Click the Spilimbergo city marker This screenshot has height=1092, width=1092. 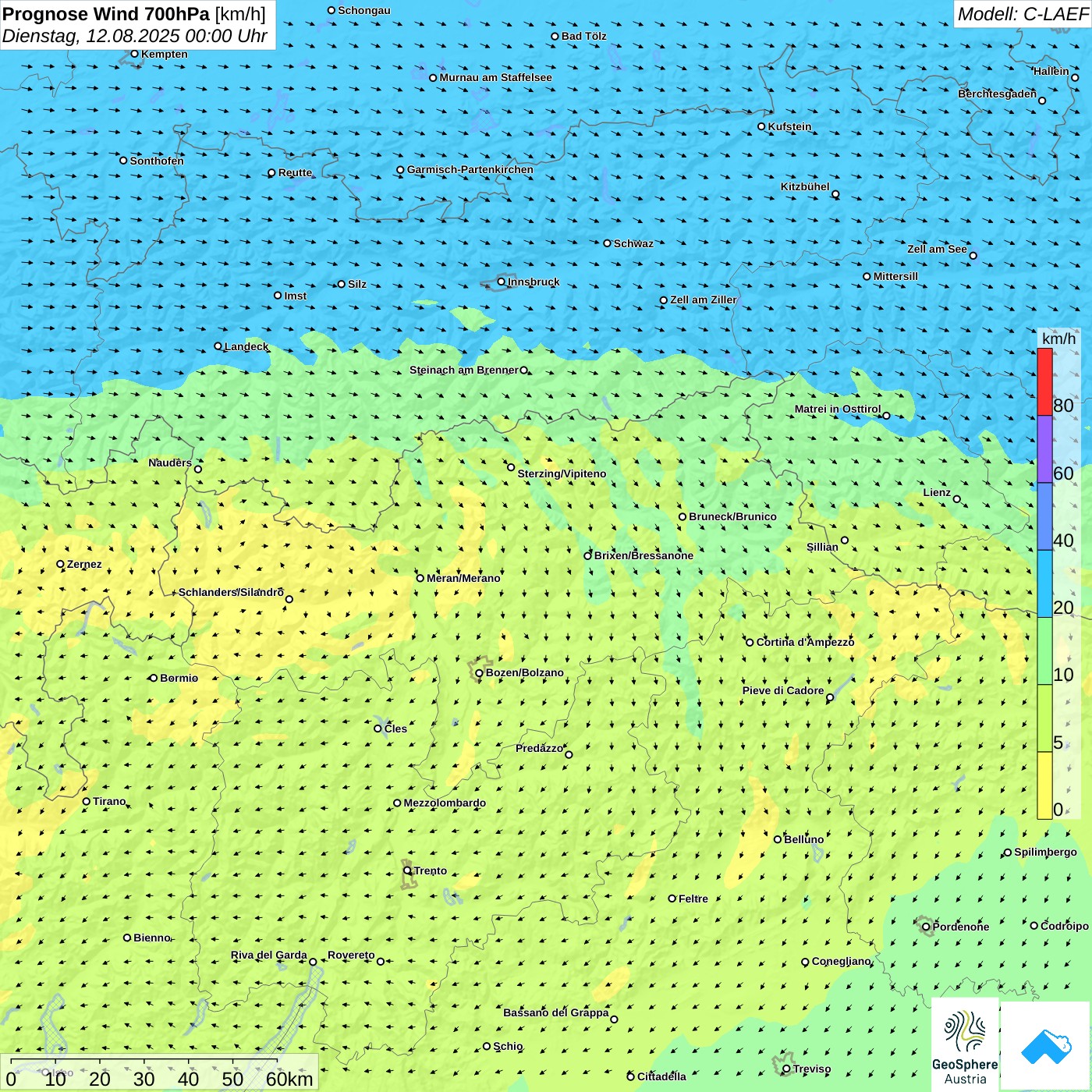(x=1008, y=853)
